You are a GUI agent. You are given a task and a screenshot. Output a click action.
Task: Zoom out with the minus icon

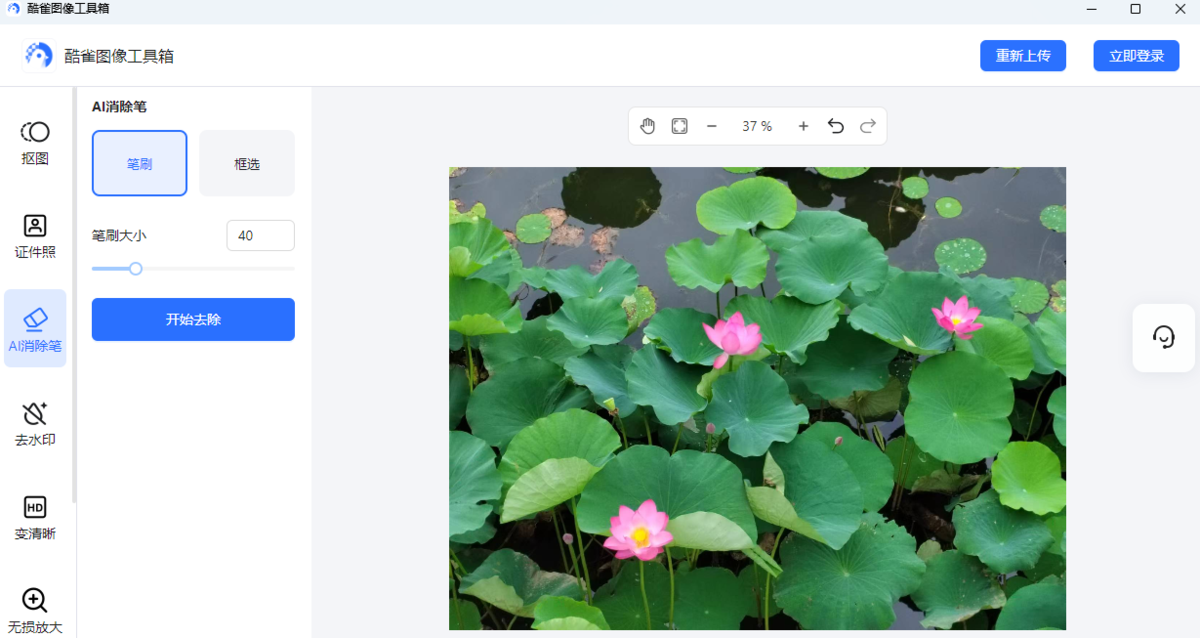(x=712, y=126)
